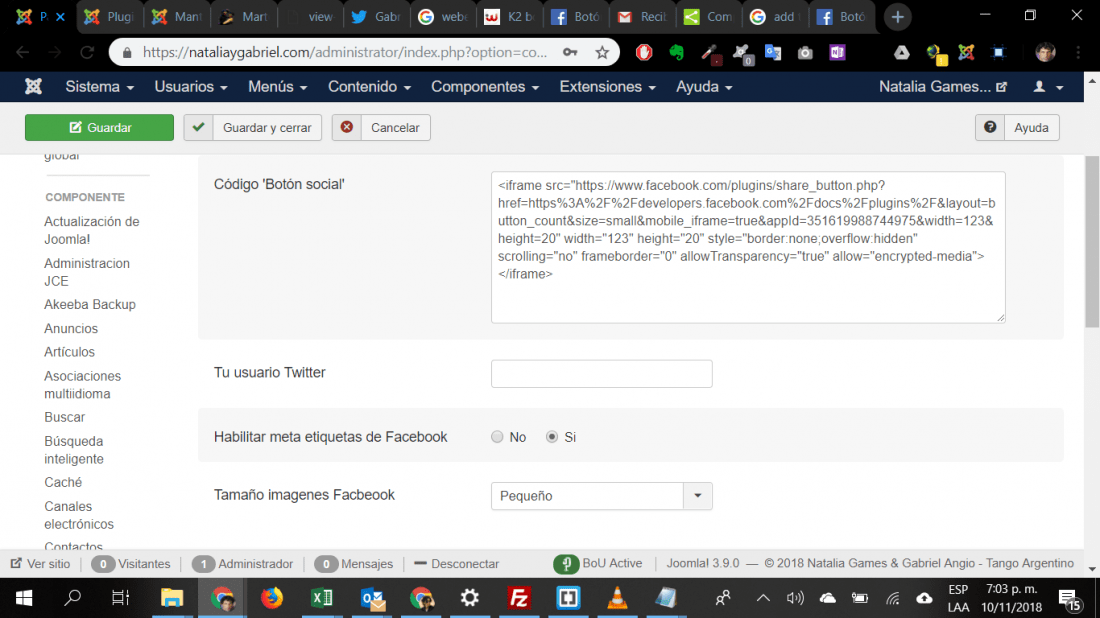The image size is (1100, 618).
Task: Click the camera screenshot extension icon
Action: click(805, 53)
